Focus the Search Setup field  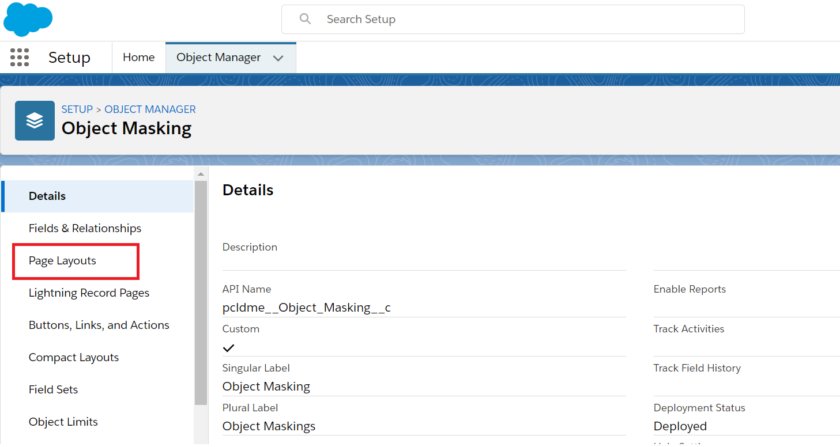pos(513,19)
